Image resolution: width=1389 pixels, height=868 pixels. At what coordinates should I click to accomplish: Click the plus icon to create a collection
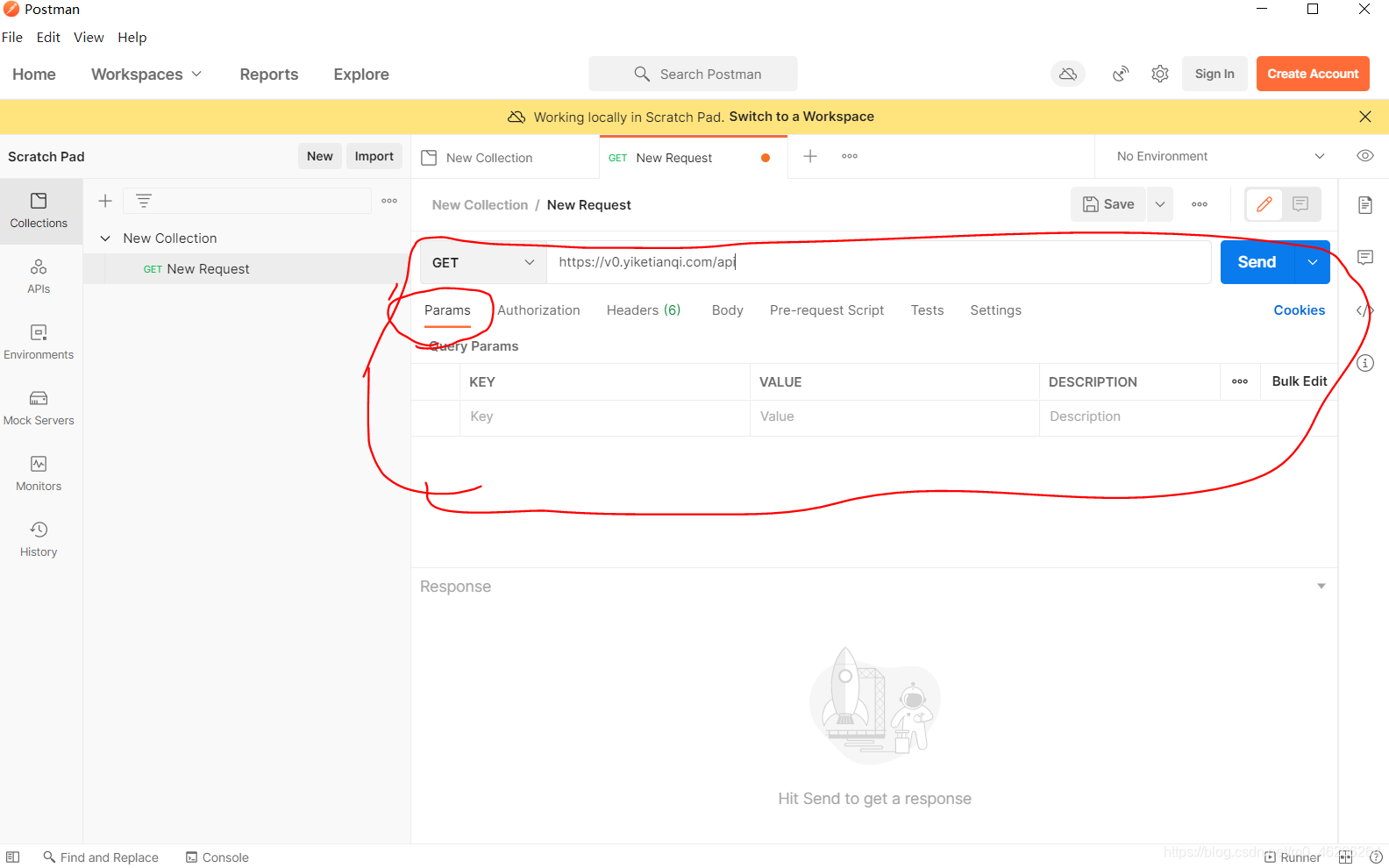pyautogui.click(x=105, y=201)
